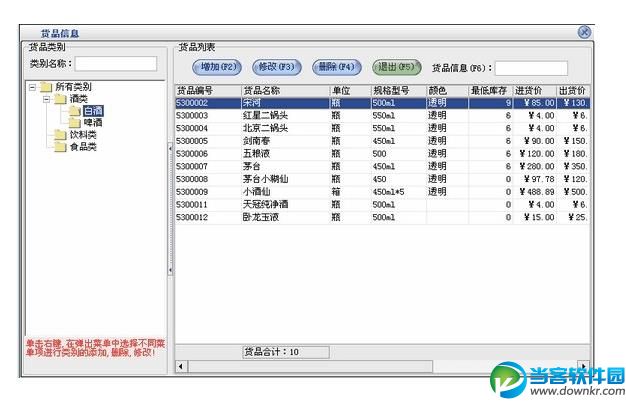
Task: Click the 饮料类 folder icon
Action: point(60,135)
